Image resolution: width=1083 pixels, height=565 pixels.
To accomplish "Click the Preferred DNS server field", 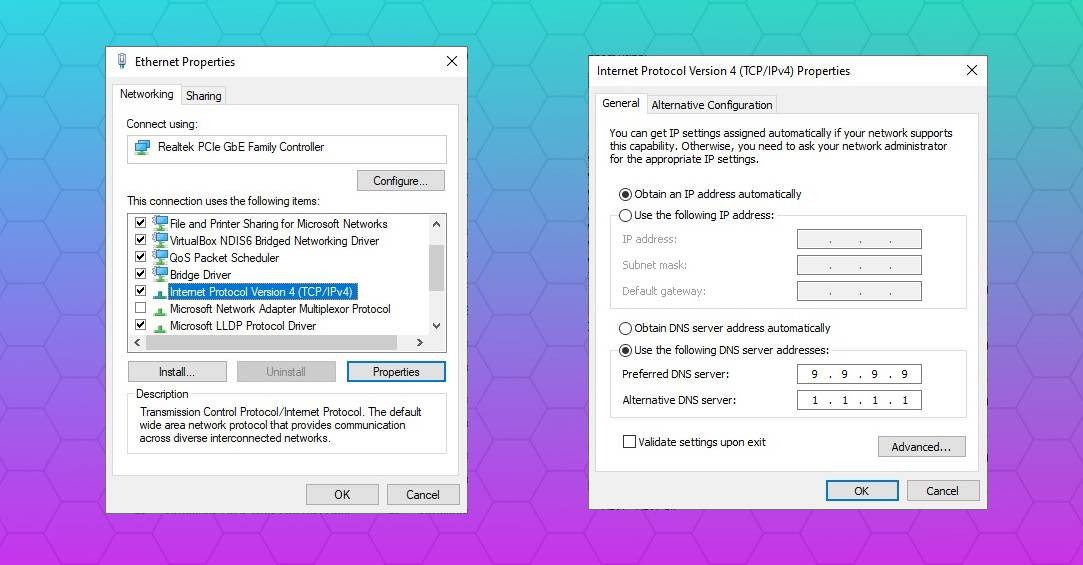I will (x=859, y=374).
